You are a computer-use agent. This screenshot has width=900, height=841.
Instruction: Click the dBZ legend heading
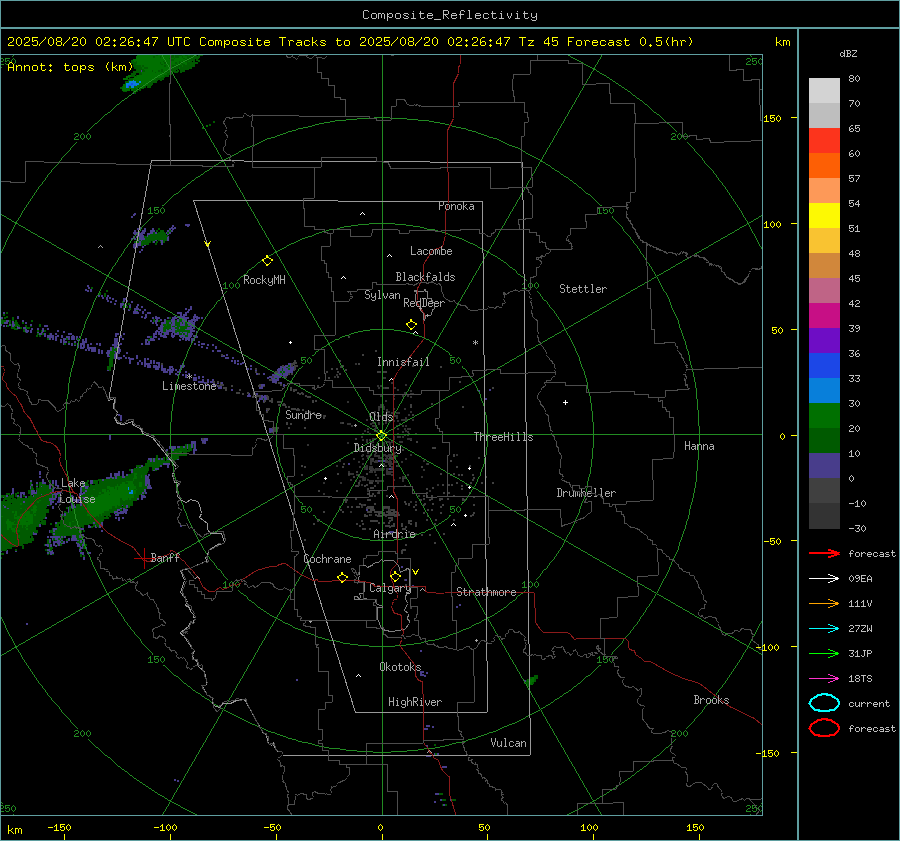pyautogui.click(x=848, y=54)
